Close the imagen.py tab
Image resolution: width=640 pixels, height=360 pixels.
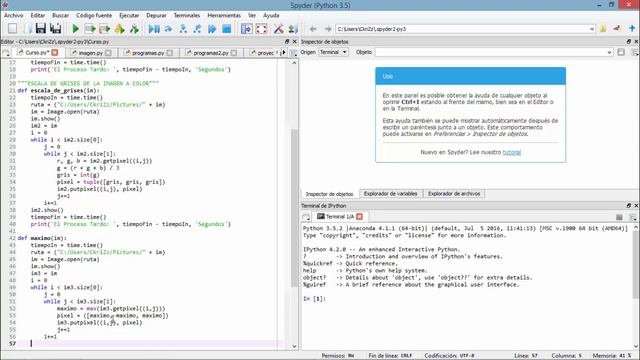pyautogui.click(x=108, y=53)
